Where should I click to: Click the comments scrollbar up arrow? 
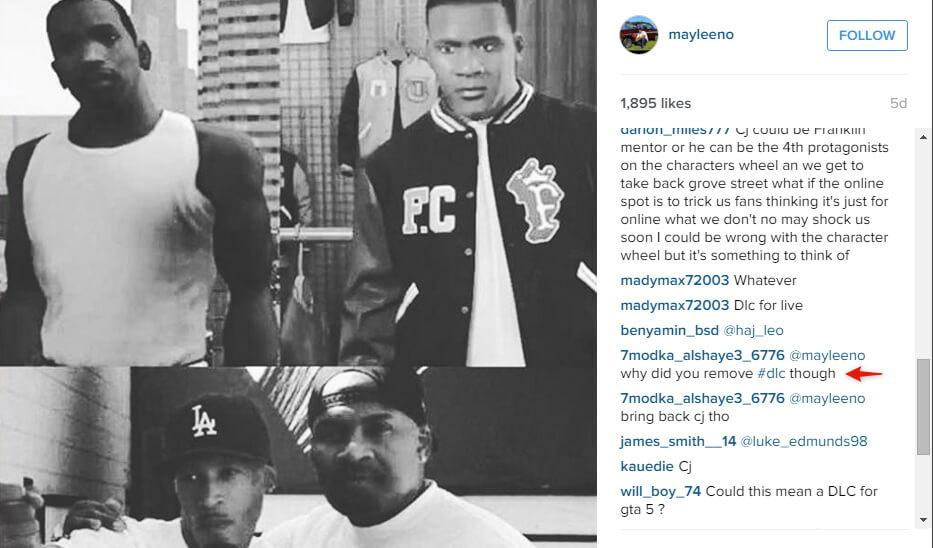point(923,137)
